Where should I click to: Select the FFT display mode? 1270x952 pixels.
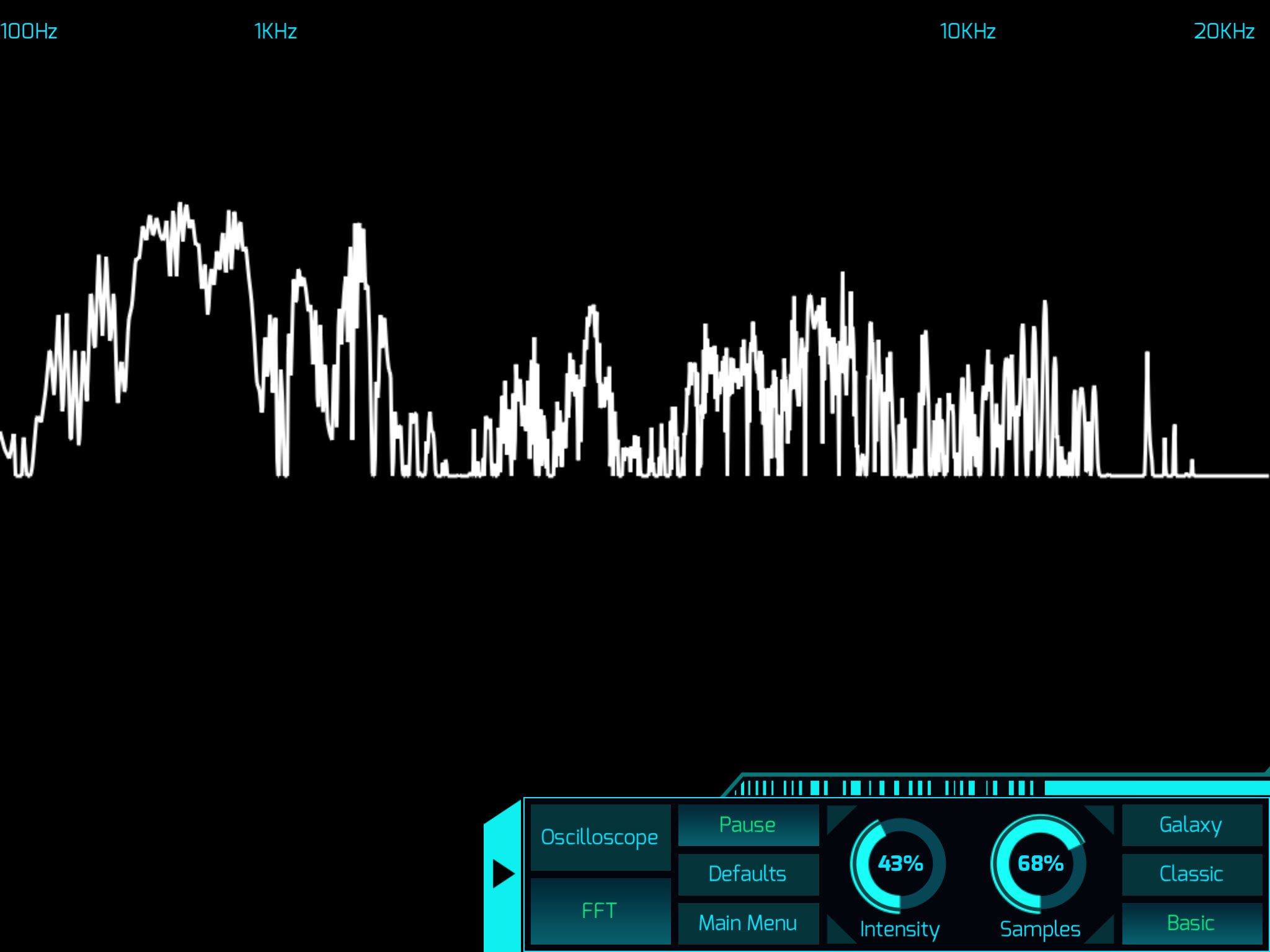pyautogui.click(x=600, y=910)
